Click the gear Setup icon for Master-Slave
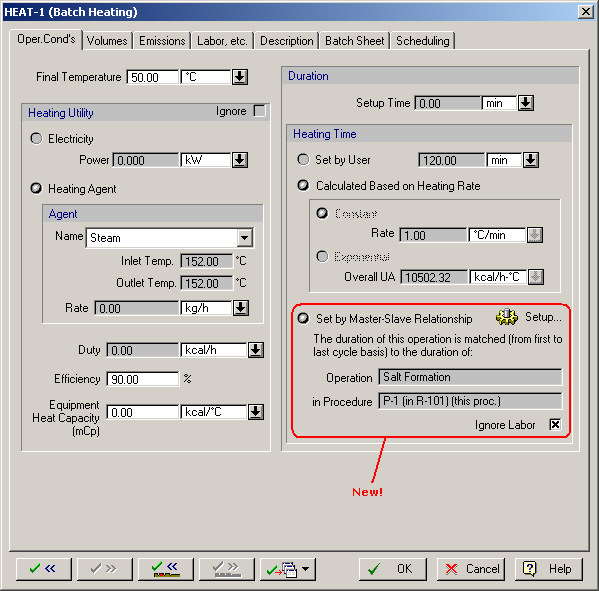This screenshot has width=599, height=591. 507,317
